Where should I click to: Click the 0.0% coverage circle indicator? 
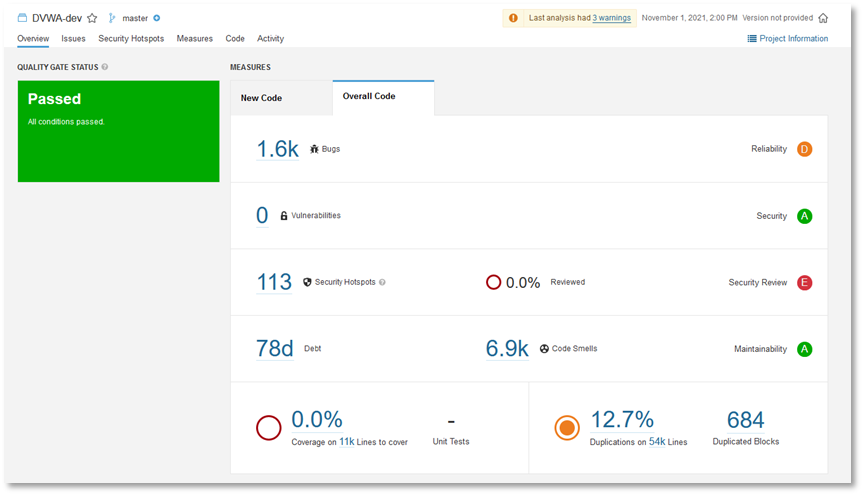[268, 428]
